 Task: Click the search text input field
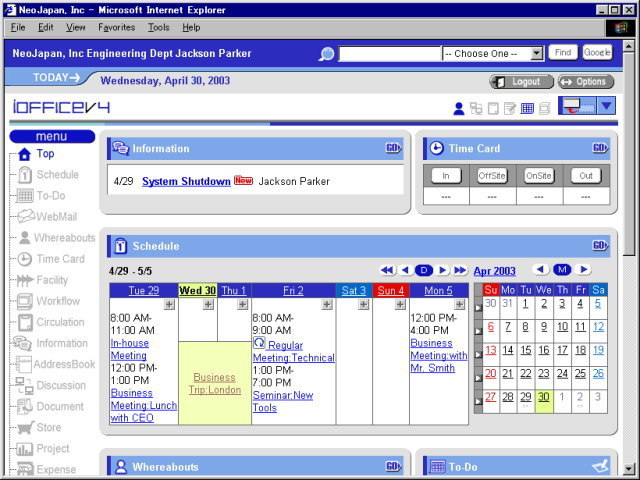pyautogui.click(x=389, y=54)
